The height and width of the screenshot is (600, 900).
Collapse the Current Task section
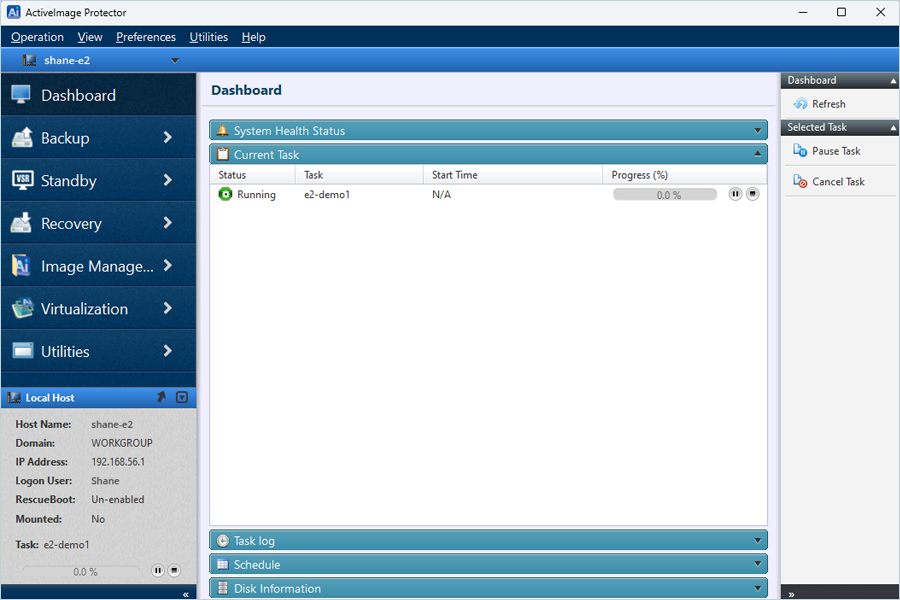(757, 154)
